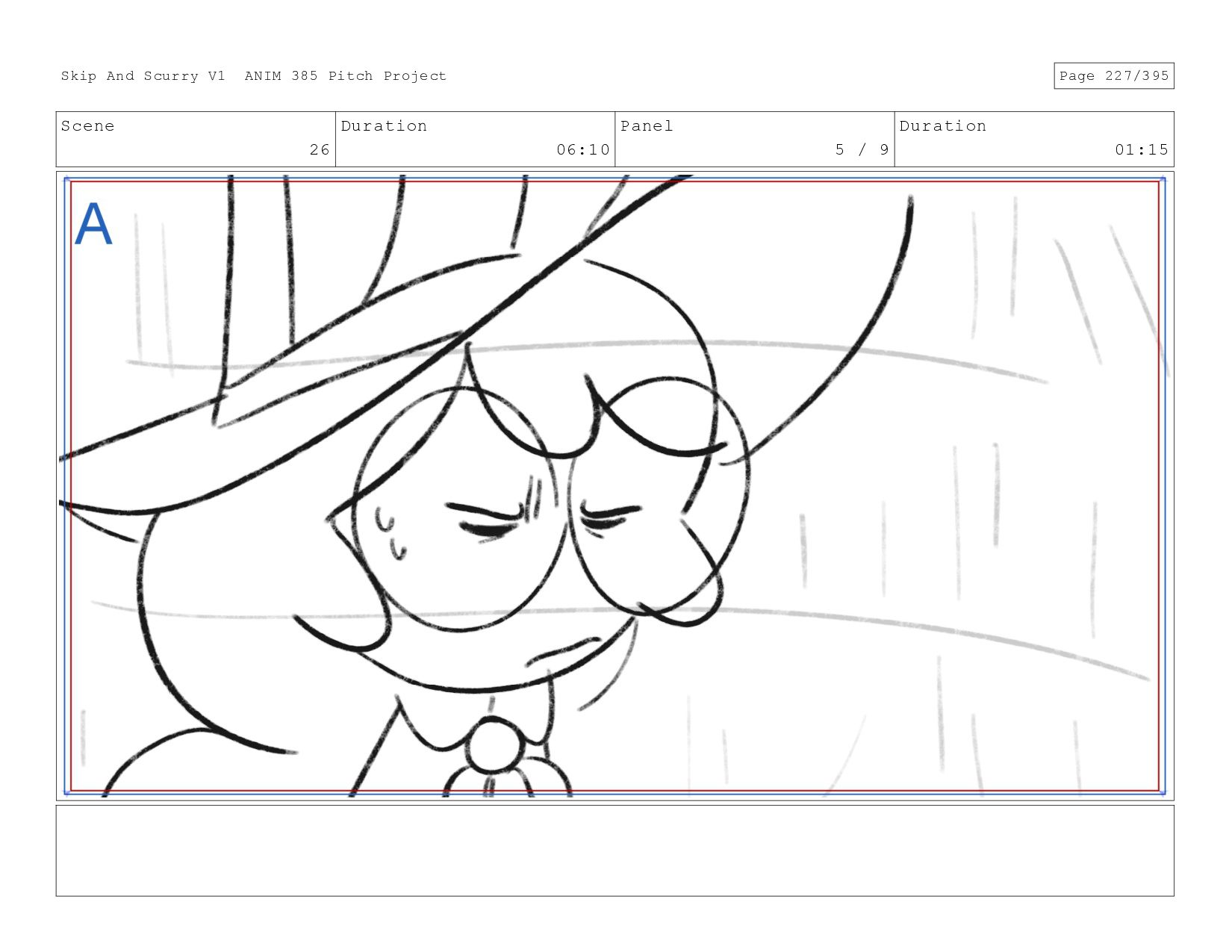Click the panel count '5 / 9'
1232x952 pixels.
[862, 150]
